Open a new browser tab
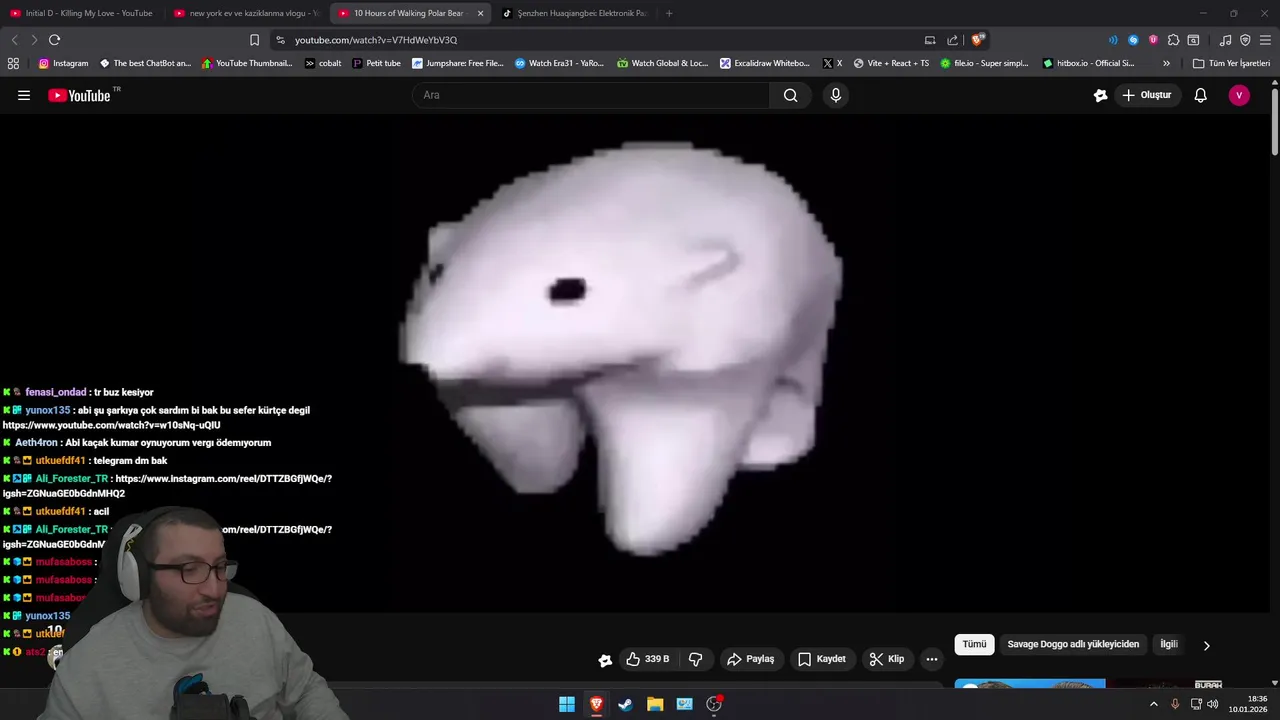1280x720 pixels. pos(669,13)
